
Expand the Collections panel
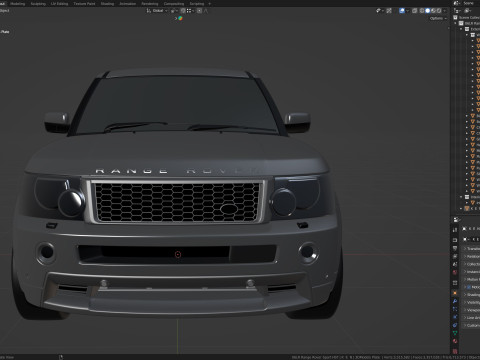472,264
